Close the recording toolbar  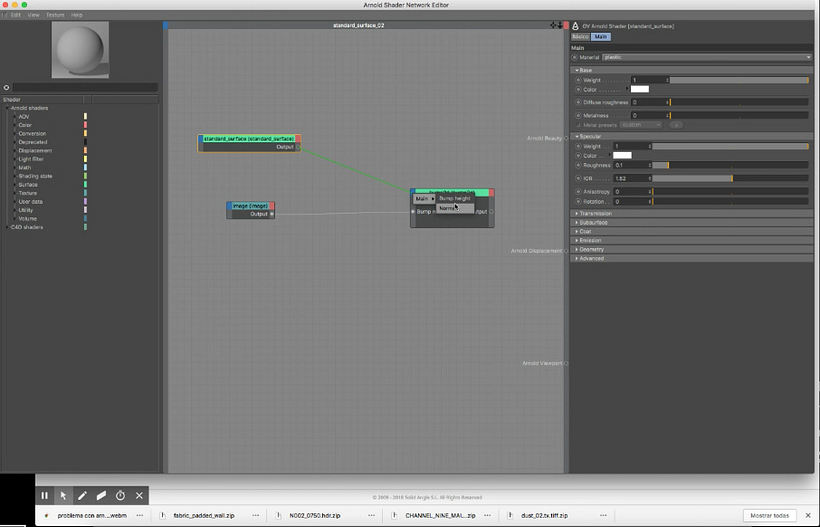139,495
